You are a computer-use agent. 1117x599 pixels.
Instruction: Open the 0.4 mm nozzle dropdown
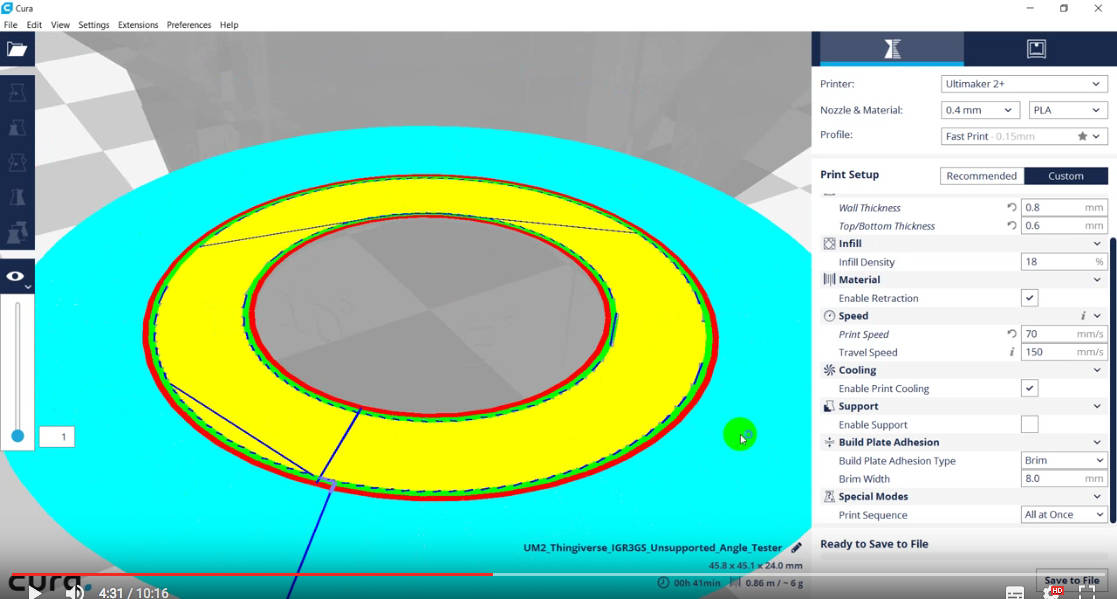pos(980,110)
